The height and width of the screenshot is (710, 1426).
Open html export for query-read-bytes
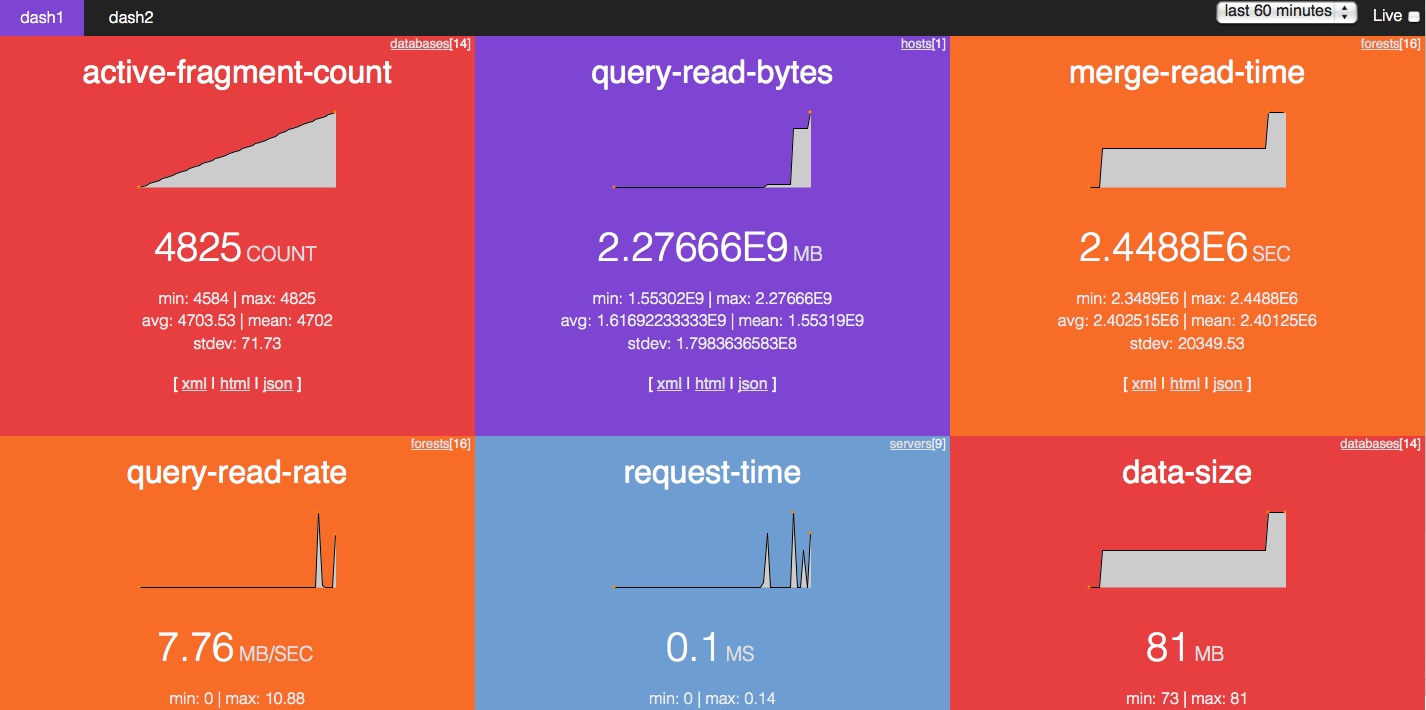(x=710, y=384)
